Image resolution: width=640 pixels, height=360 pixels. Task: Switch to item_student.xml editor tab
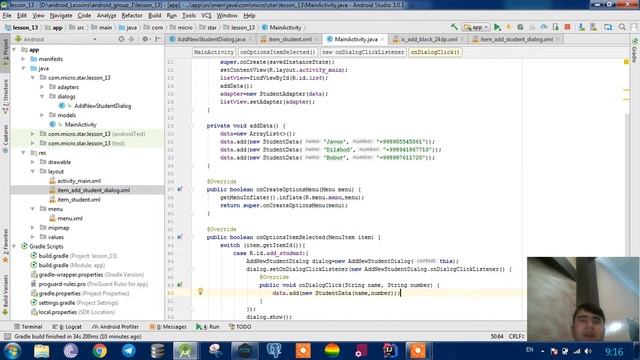(x=290, y=39)
